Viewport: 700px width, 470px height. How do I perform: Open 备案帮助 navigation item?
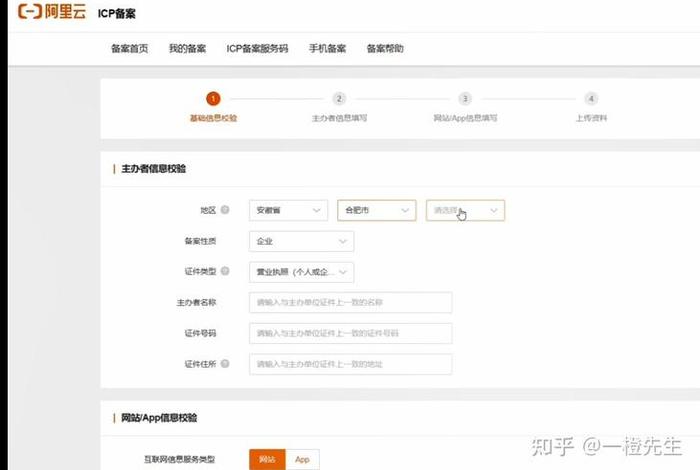[x=385, y=48]
